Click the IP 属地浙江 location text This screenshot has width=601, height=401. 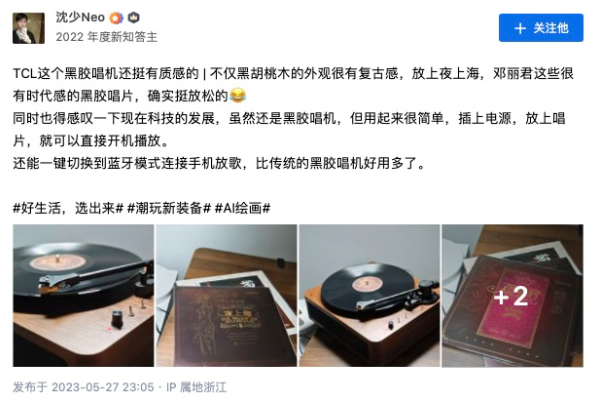[196, 387]
